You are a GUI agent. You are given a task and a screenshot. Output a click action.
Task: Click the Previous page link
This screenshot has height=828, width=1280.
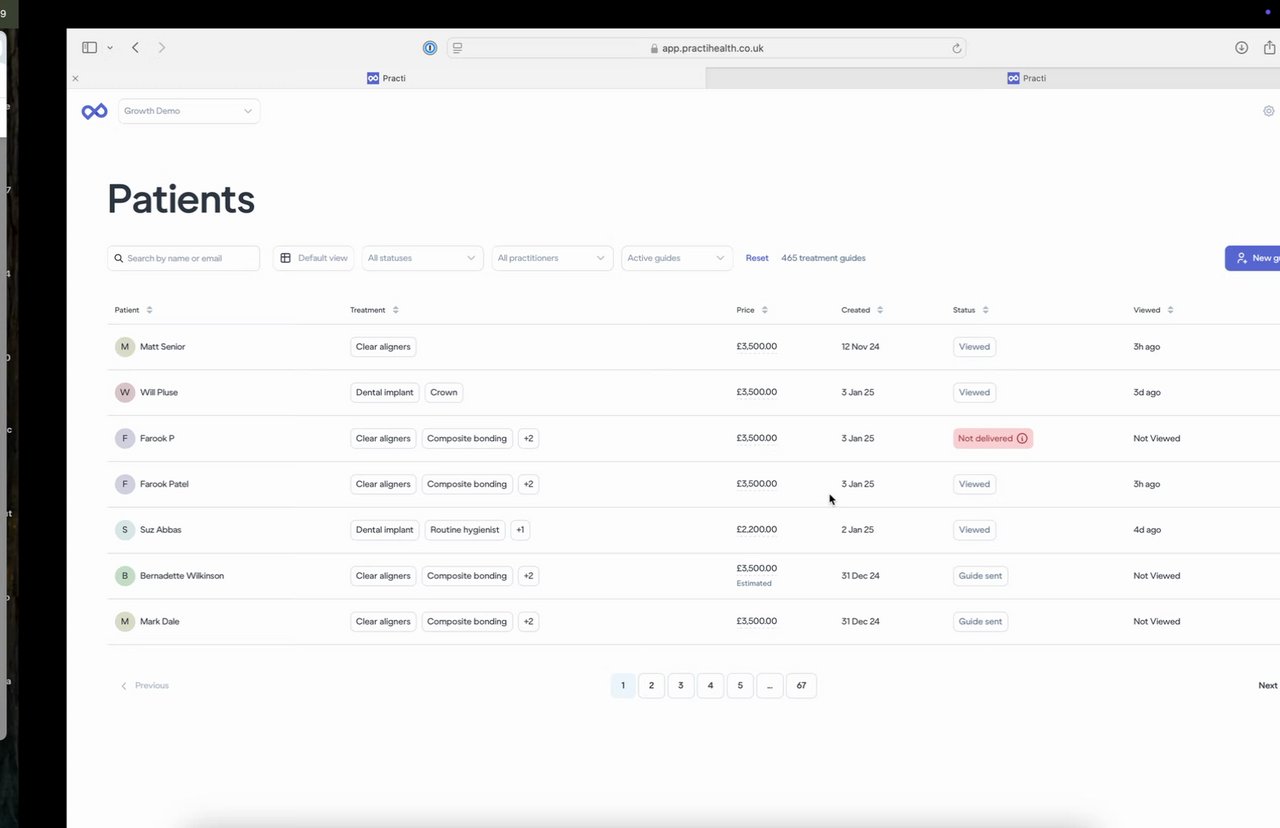coord(145,685)
